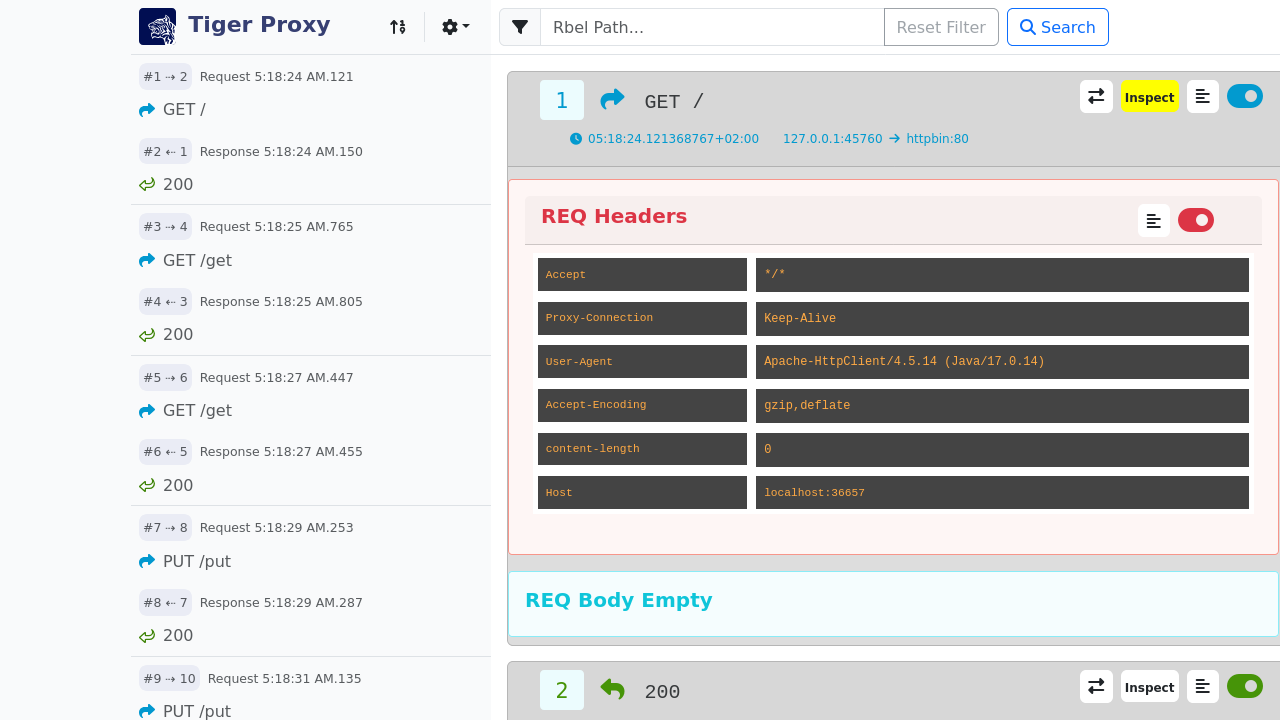1280x720 pixels.
Task: Click the Reset Filter button
Action: point(941,27)
